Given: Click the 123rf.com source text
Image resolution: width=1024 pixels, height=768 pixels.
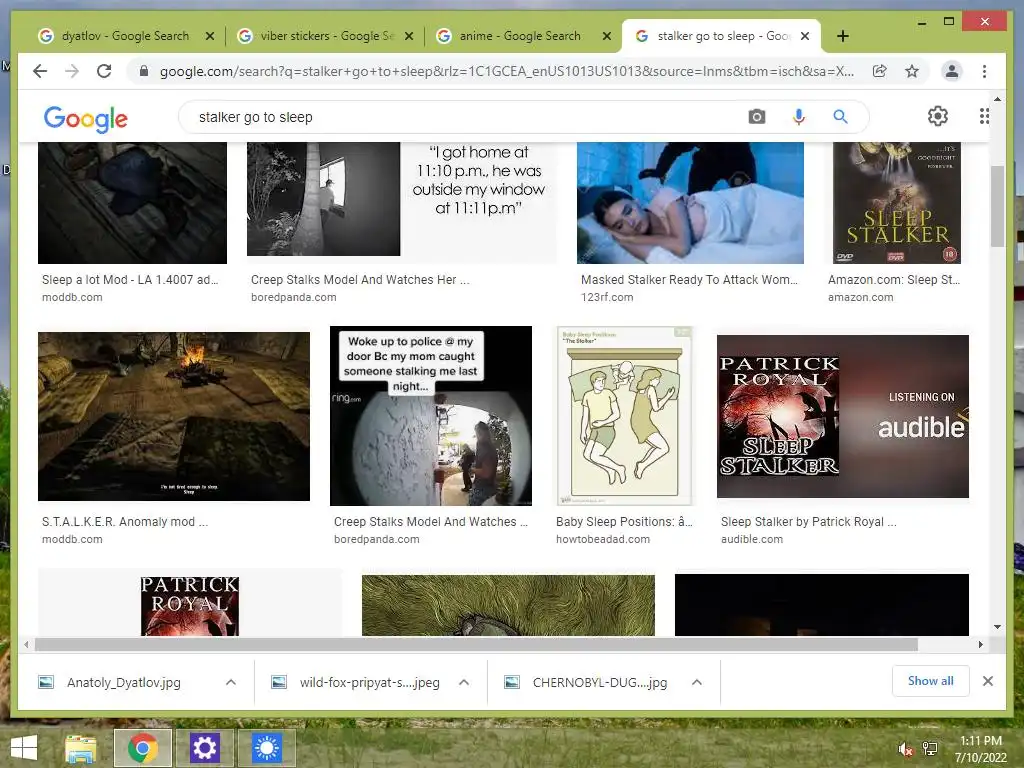Looking at the screenshot, I should click(x=607, y=297).
